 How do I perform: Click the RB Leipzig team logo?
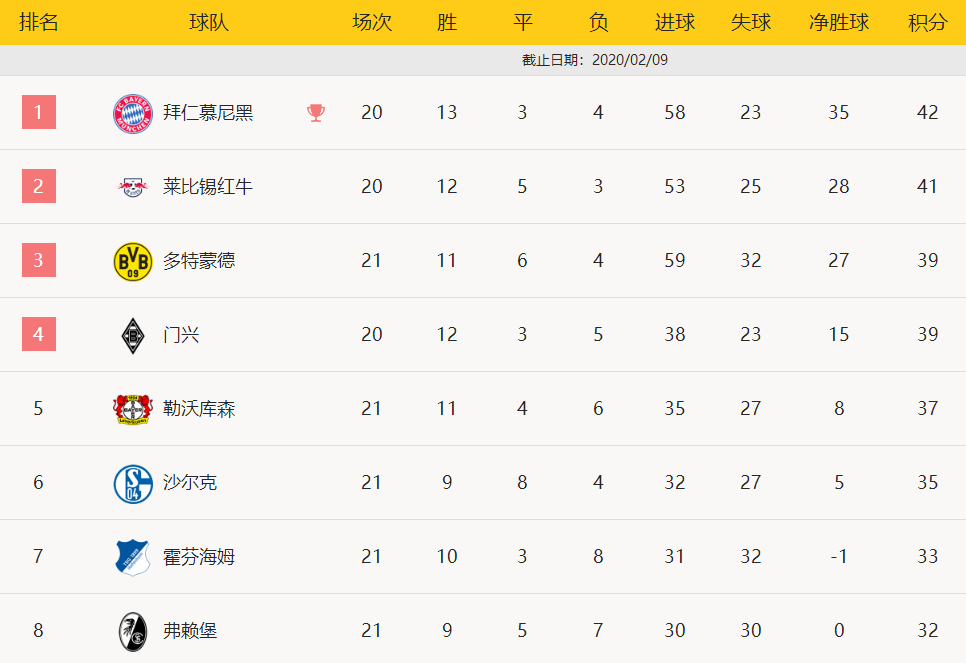(x=132, y=187)
